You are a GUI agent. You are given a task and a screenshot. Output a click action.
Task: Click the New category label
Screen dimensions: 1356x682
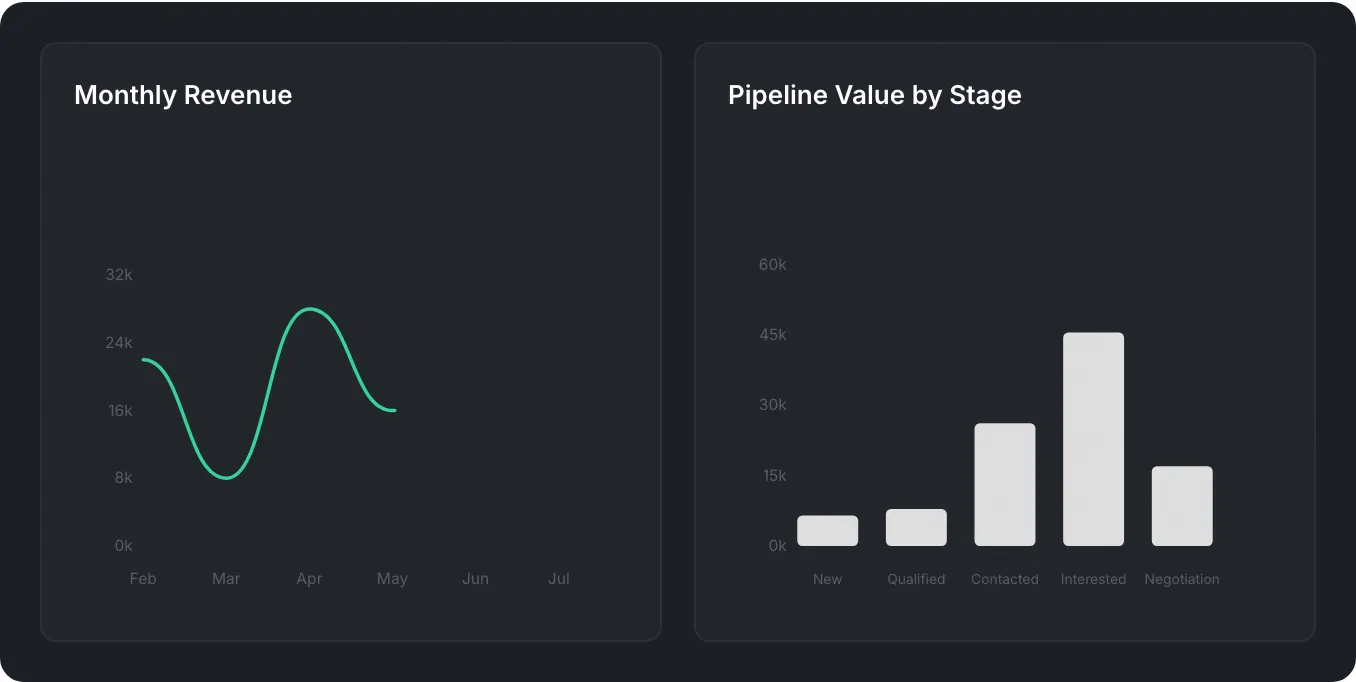[x=827, y=578]
